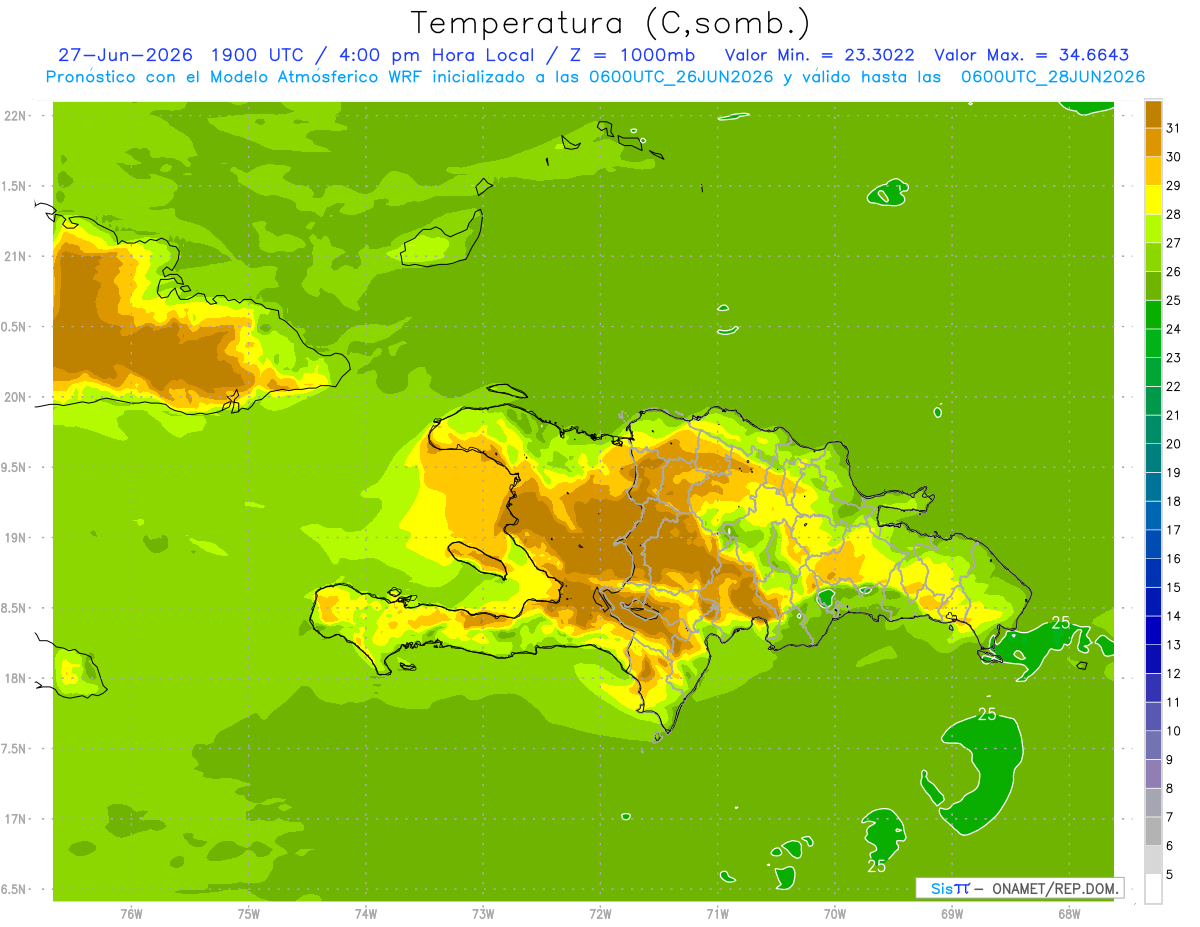Click the "0.5N" latitude axis label

click(13, 327)
